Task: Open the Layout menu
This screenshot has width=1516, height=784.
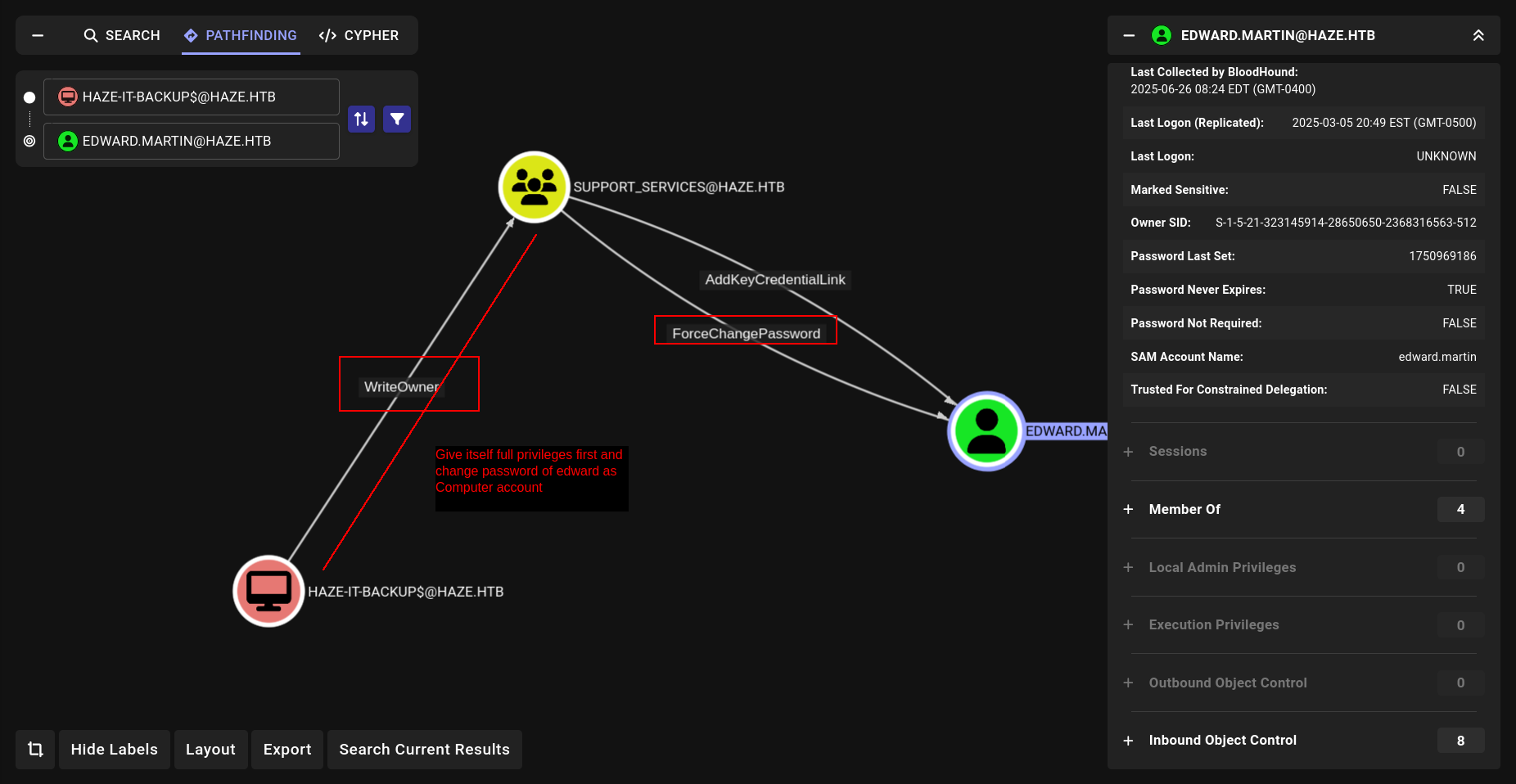Action: [210, 749]
